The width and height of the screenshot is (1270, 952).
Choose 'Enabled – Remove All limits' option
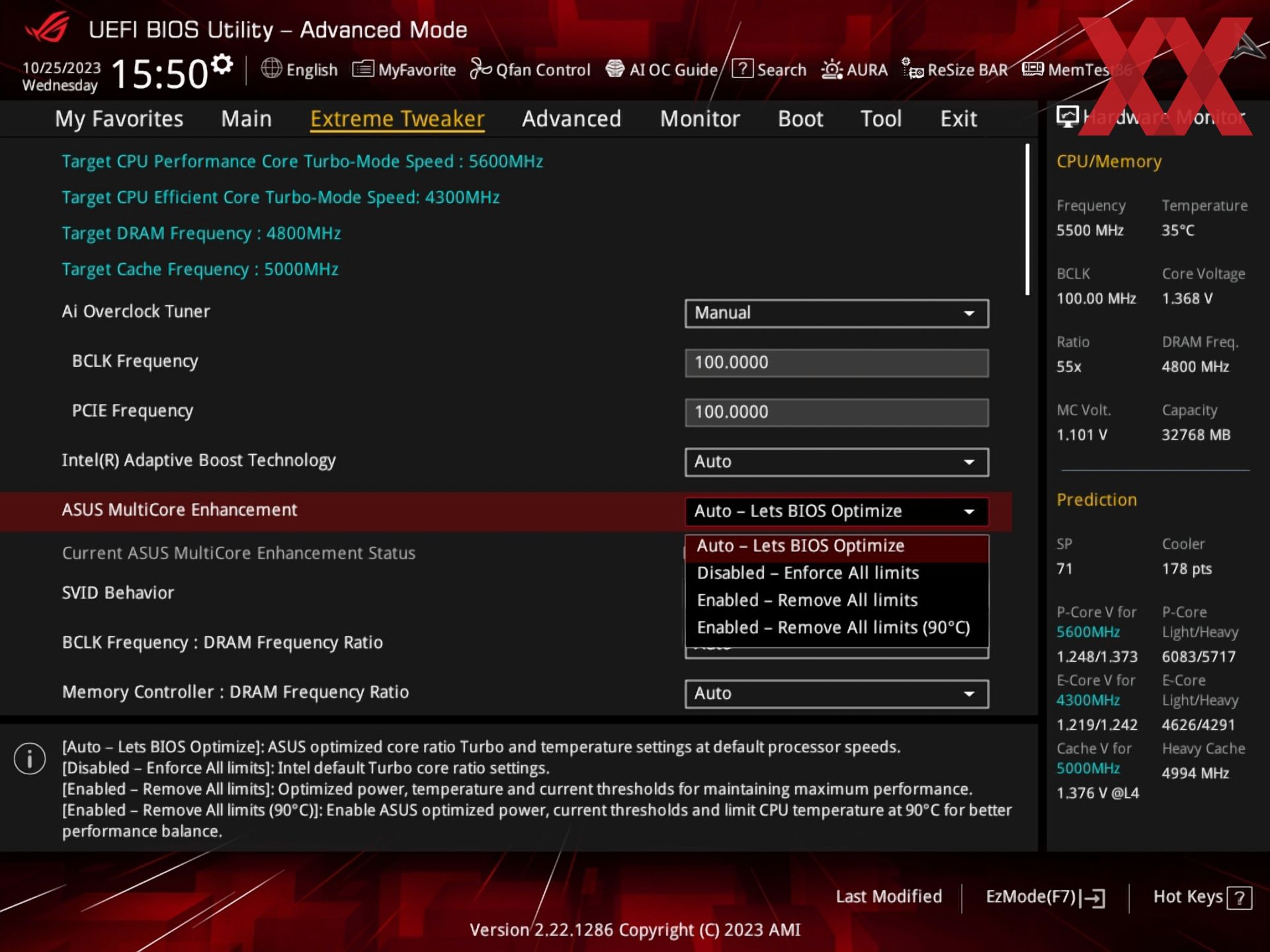837,600
